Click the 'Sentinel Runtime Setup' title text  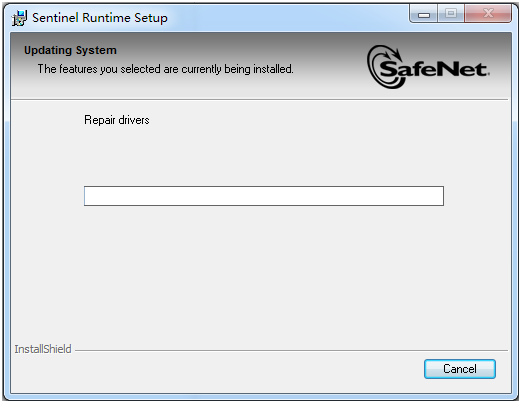pyautogui.click(x=100, y=18)
